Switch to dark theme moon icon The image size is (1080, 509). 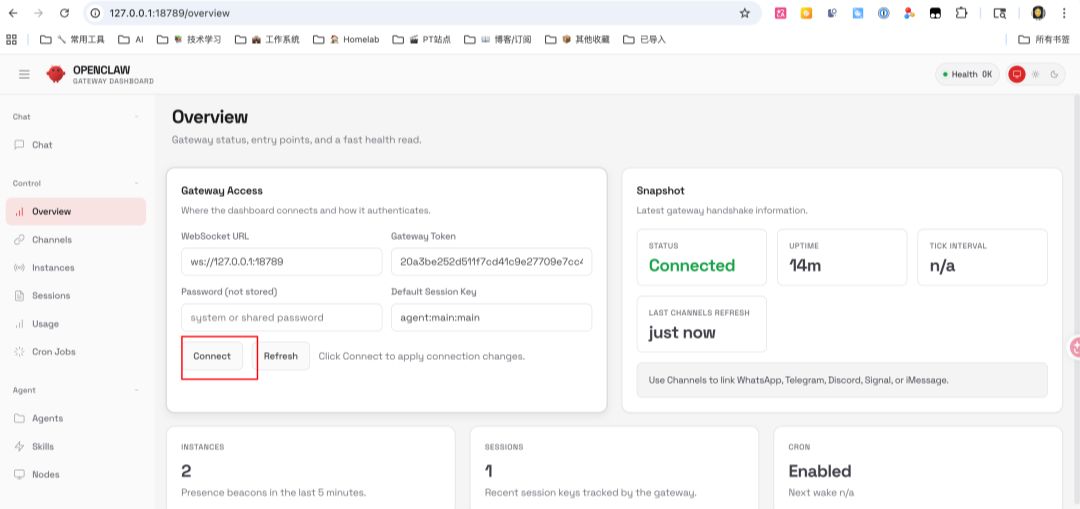pos(1054,74)
